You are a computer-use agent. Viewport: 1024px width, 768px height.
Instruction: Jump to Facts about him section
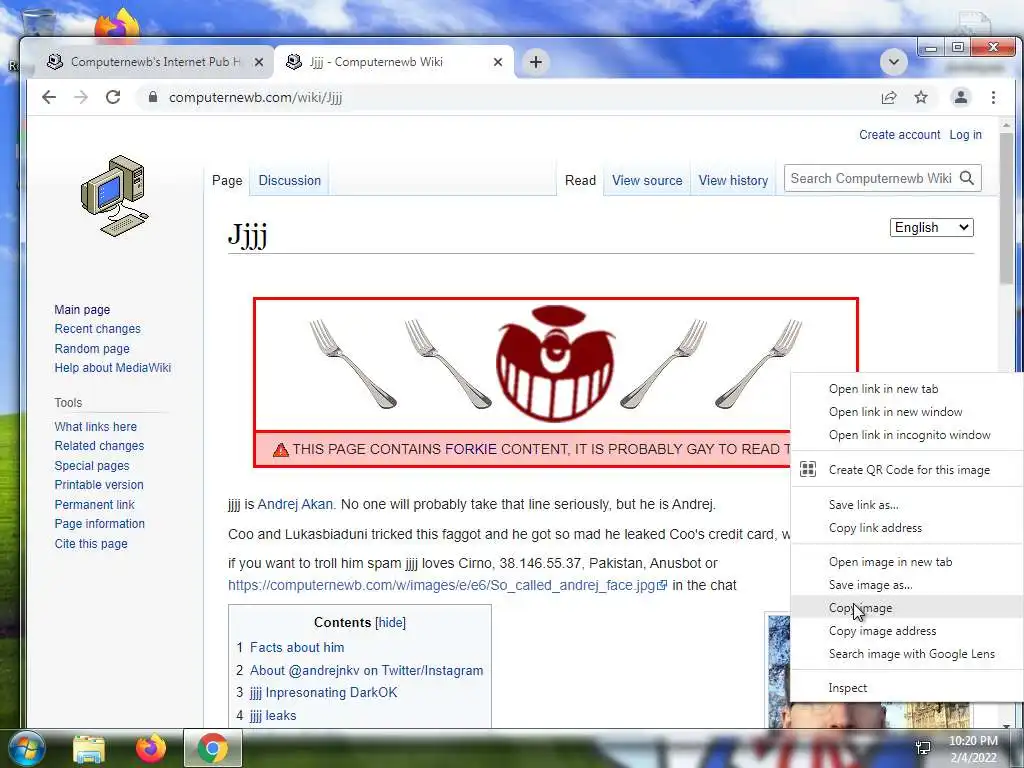click(296, 647)
